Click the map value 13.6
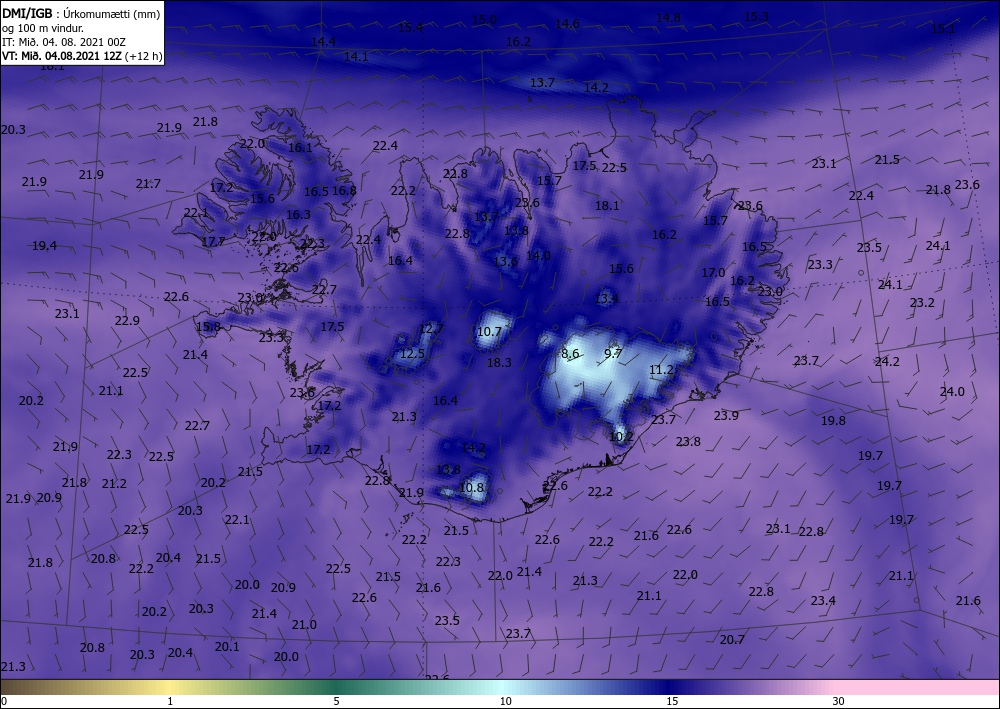1000x709 pixels. coord(505,261)
